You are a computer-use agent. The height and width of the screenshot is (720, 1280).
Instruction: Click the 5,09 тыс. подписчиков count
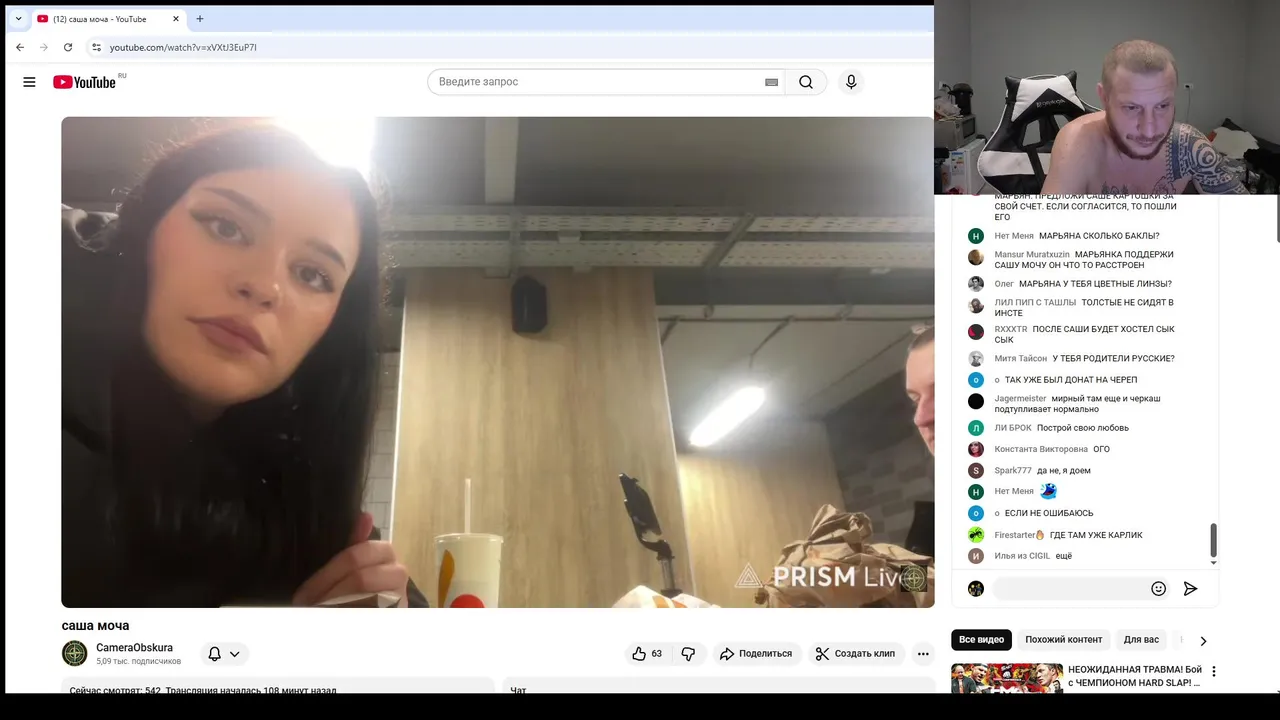point(139,662)
